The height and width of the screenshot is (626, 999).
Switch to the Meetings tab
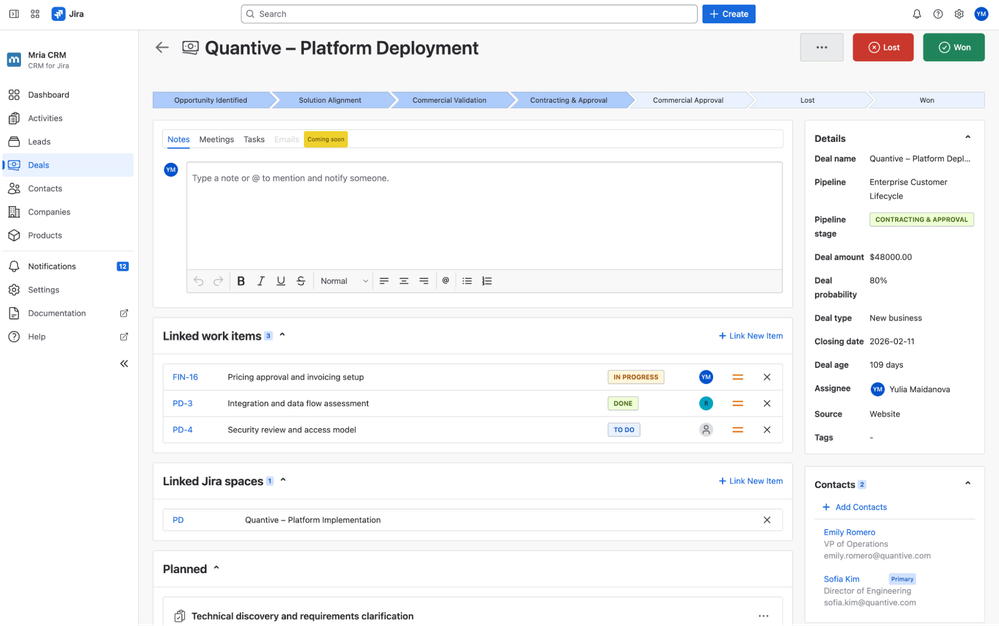[216, 140]
